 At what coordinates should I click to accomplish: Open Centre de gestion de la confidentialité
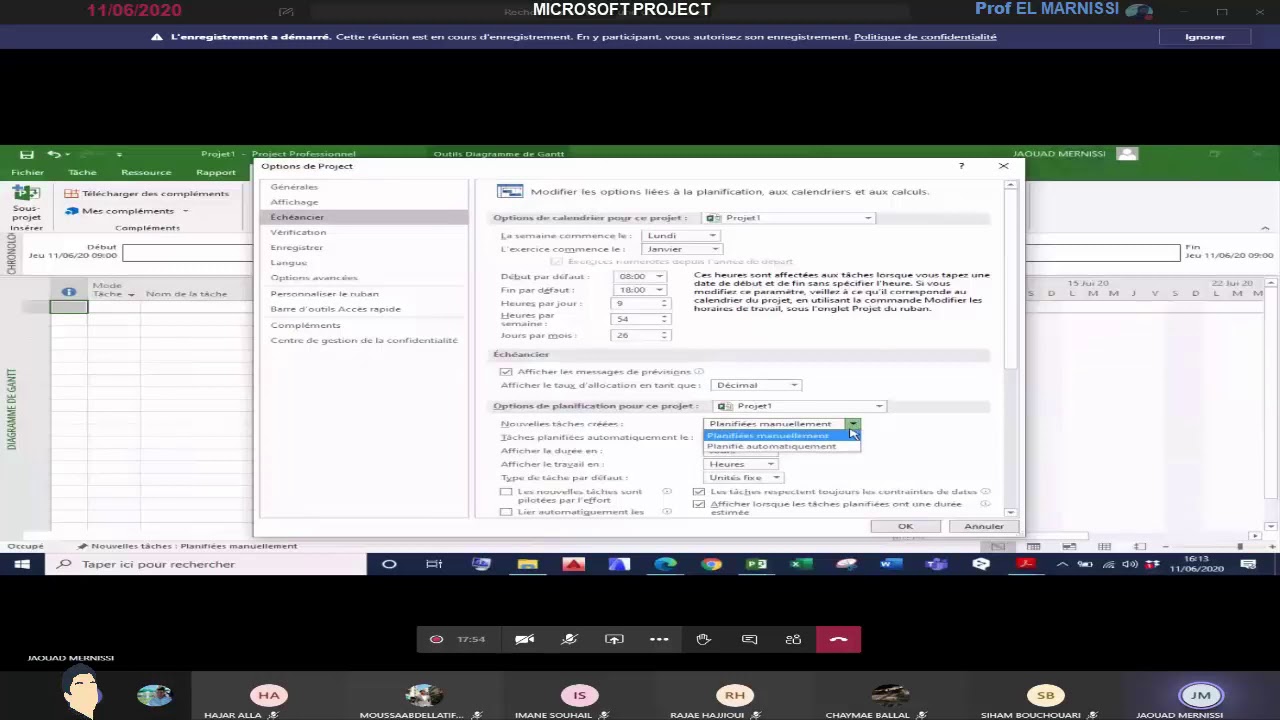[x=364, y=340]
